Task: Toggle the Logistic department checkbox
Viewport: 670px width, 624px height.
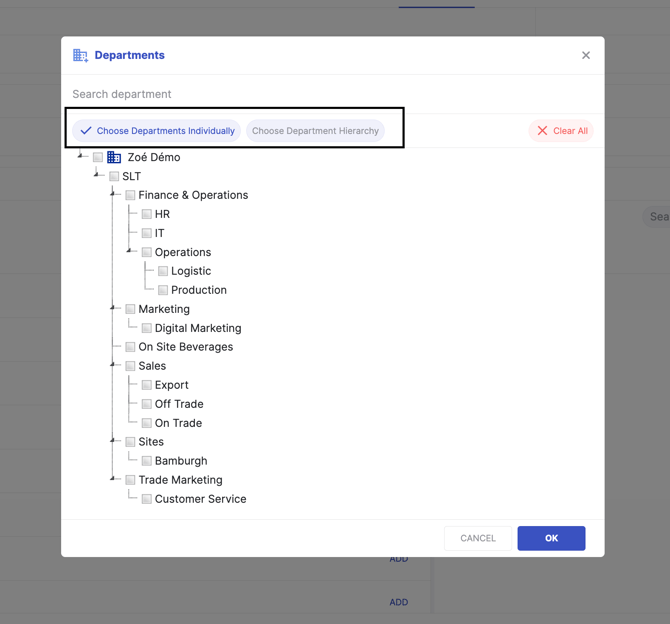Action: point(163,271)
